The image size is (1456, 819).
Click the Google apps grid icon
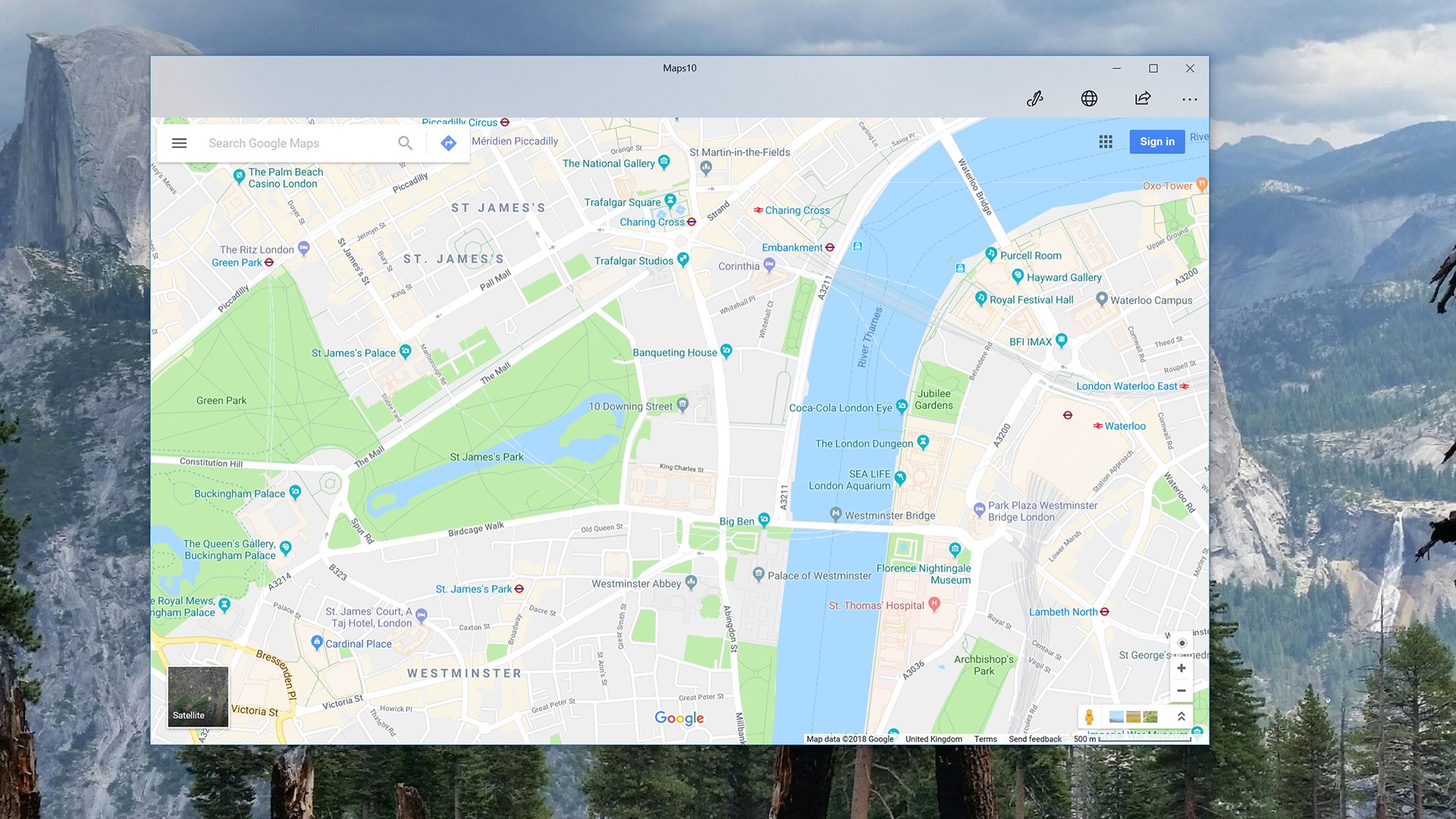1106,142
